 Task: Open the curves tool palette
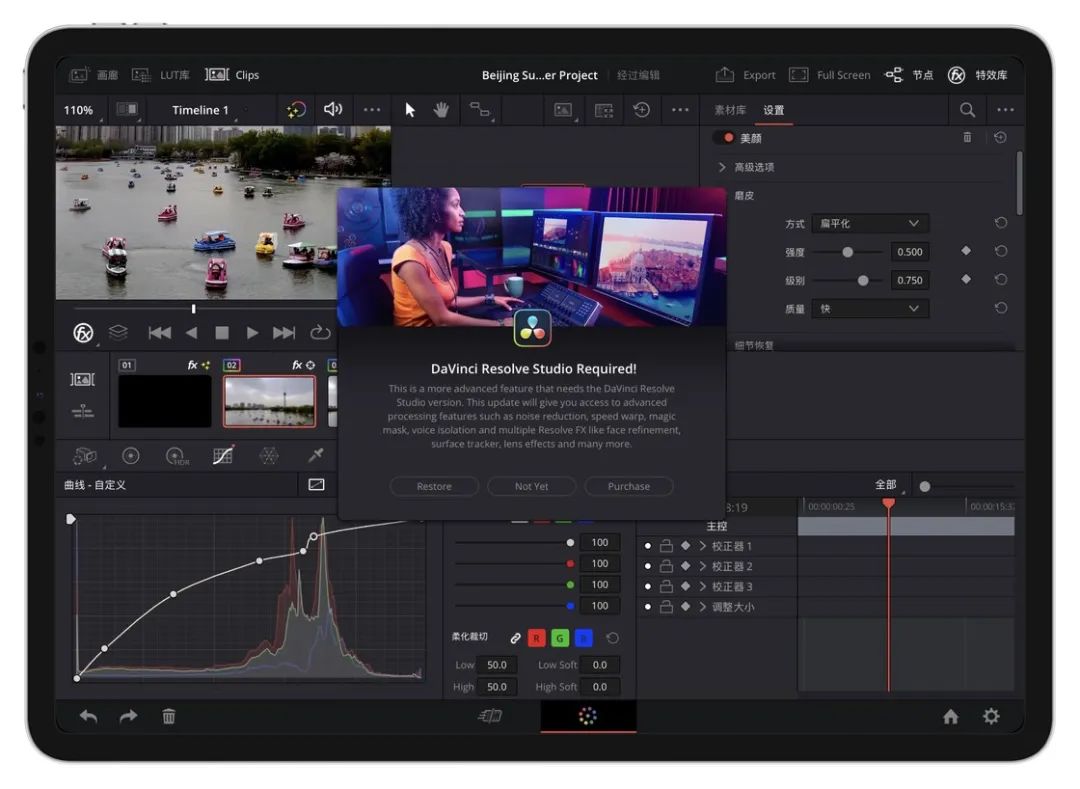[x=222, y=455]
